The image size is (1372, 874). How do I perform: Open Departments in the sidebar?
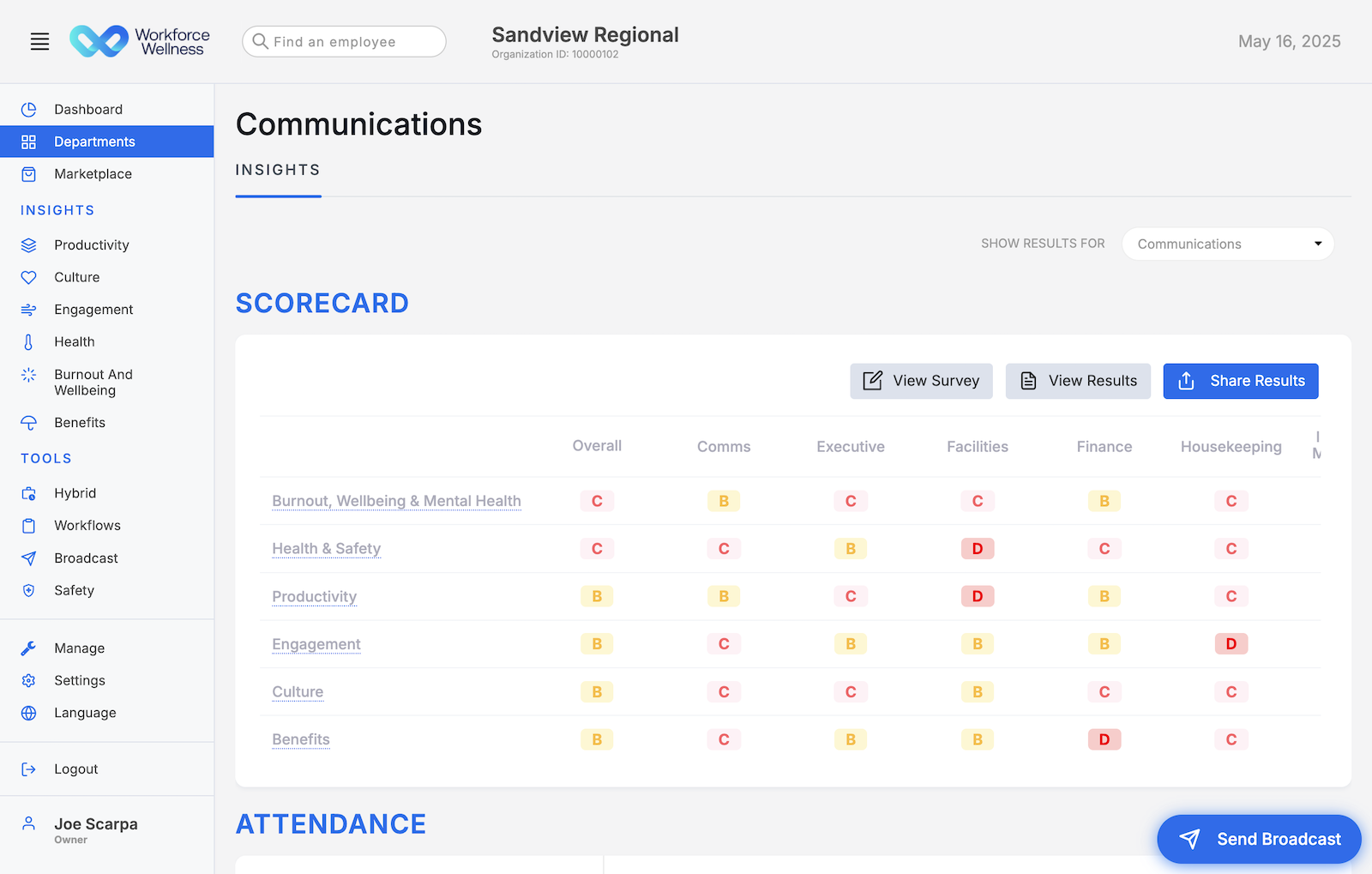coord(94,142)
